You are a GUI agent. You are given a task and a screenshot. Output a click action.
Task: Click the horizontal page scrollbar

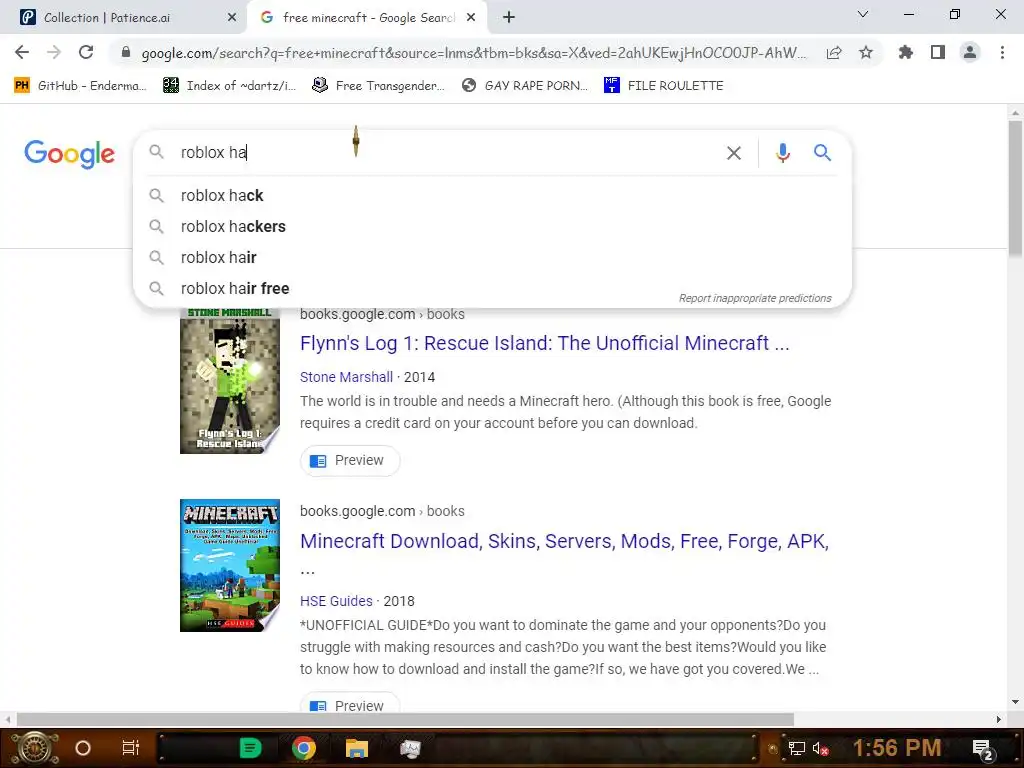point(405,720)
